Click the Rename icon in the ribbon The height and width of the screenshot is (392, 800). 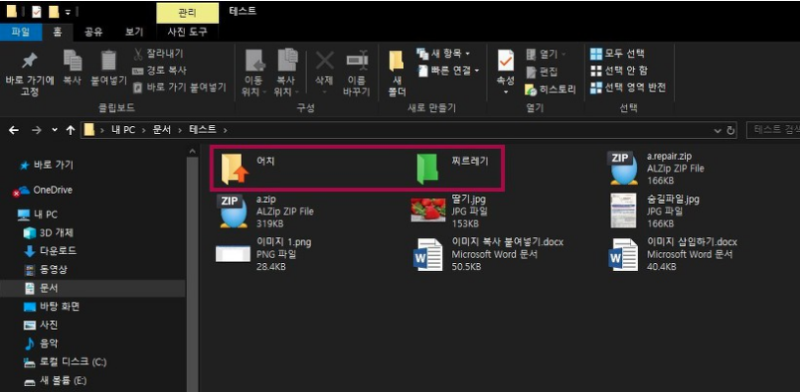click(357, 60)
